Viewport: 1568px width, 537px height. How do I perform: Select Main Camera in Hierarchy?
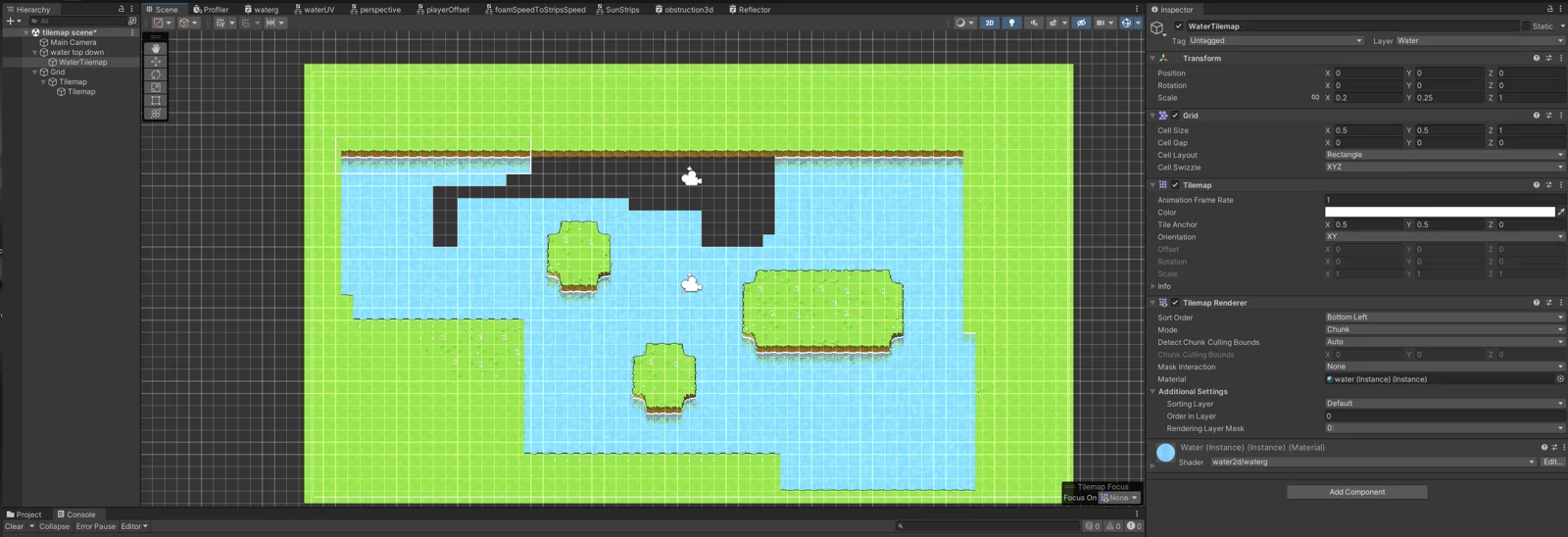[x=73, y=42]
